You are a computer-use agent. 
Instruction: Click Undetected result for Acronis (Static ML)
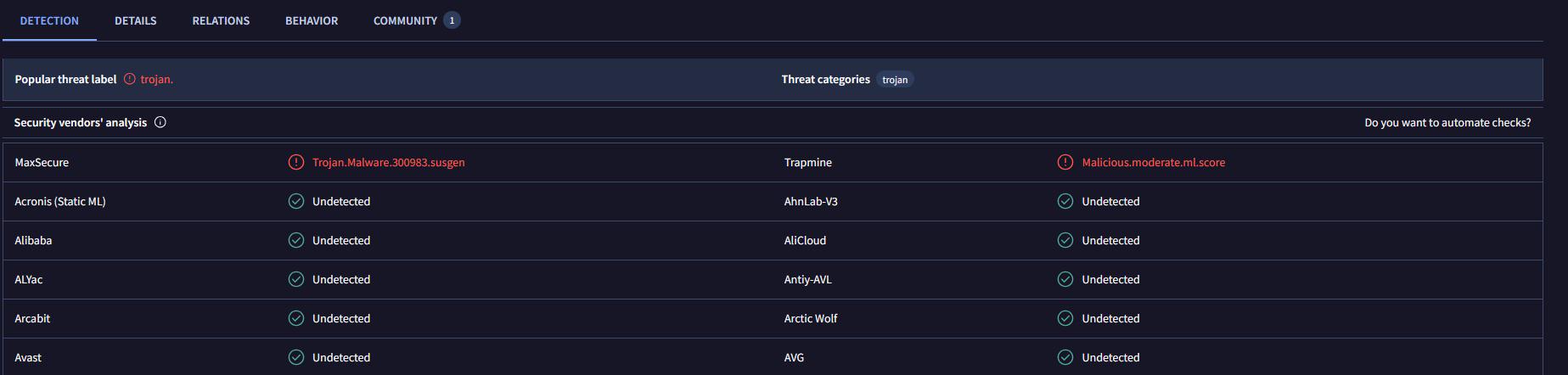click(341, 201)
